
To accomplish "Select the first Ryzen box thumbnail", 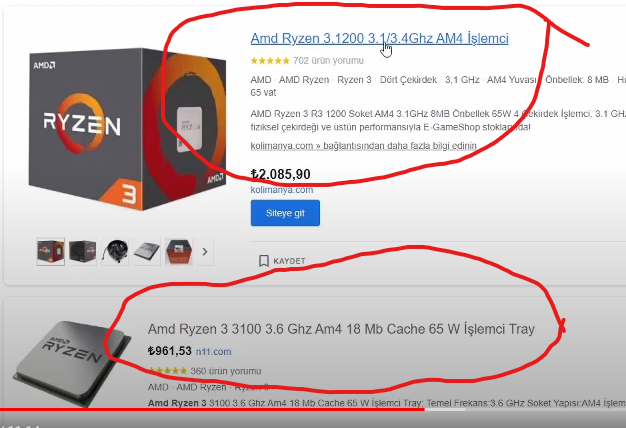I will click(x=51, y=252).
